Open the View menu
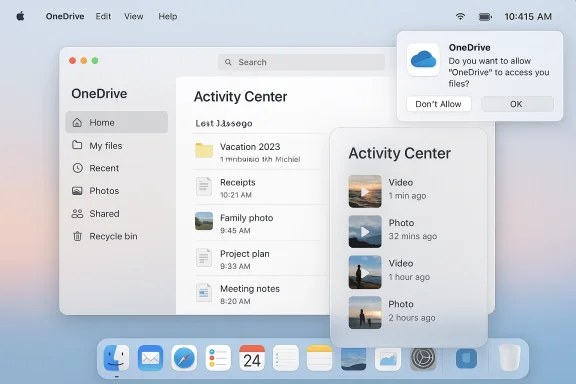576x384 pixels. tap(134, 16)
